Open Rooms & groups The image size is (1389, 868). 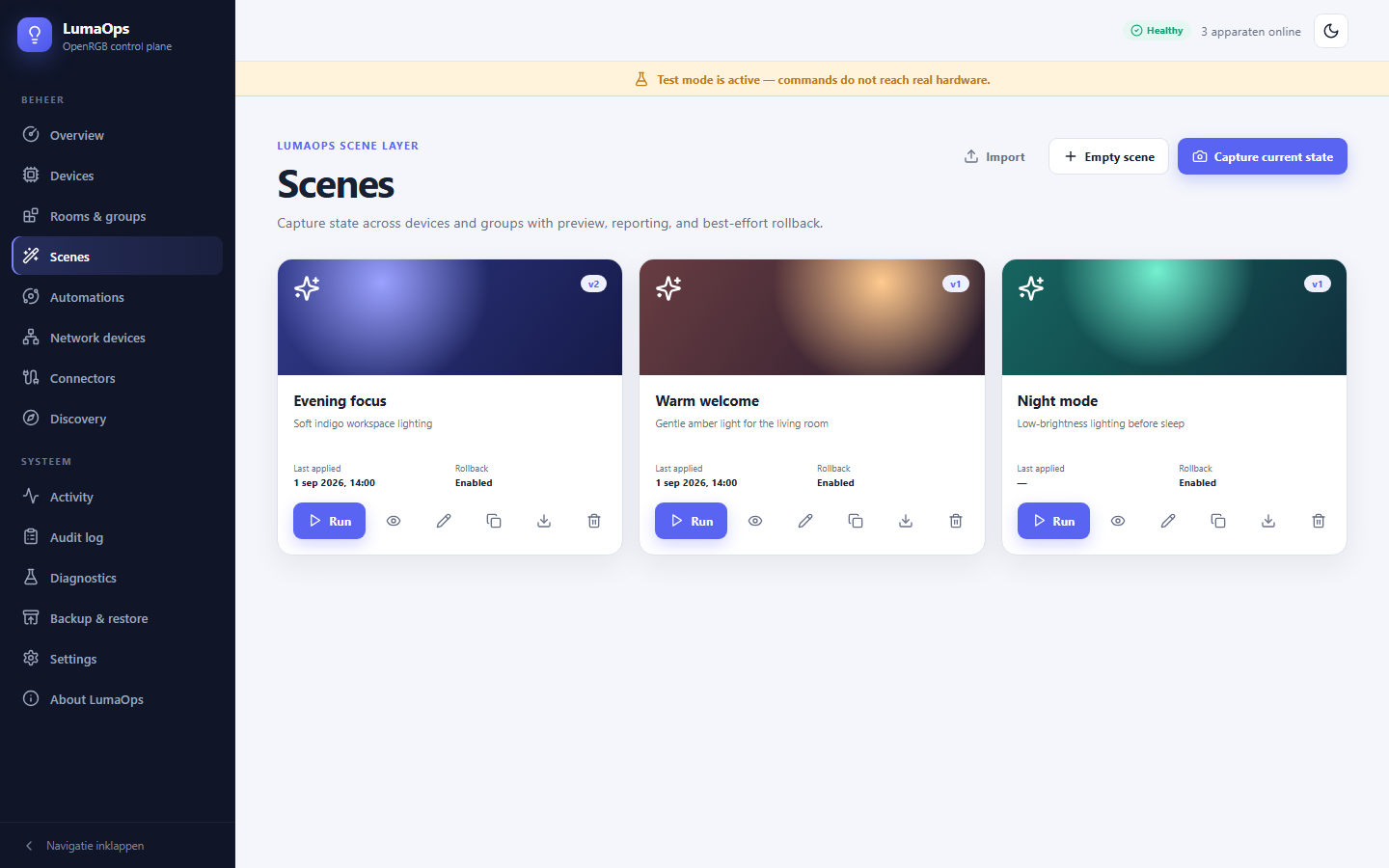tap(118, 216)
